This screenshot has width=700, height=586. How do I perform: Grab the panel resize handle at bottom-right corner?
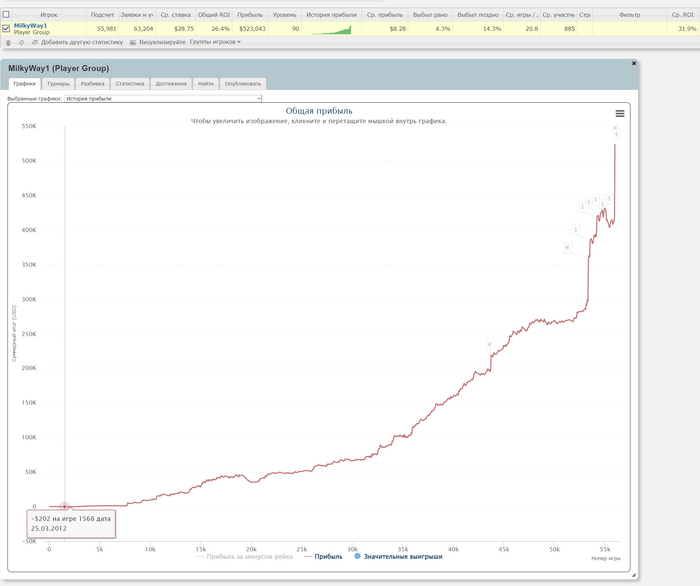click(633, 575)
